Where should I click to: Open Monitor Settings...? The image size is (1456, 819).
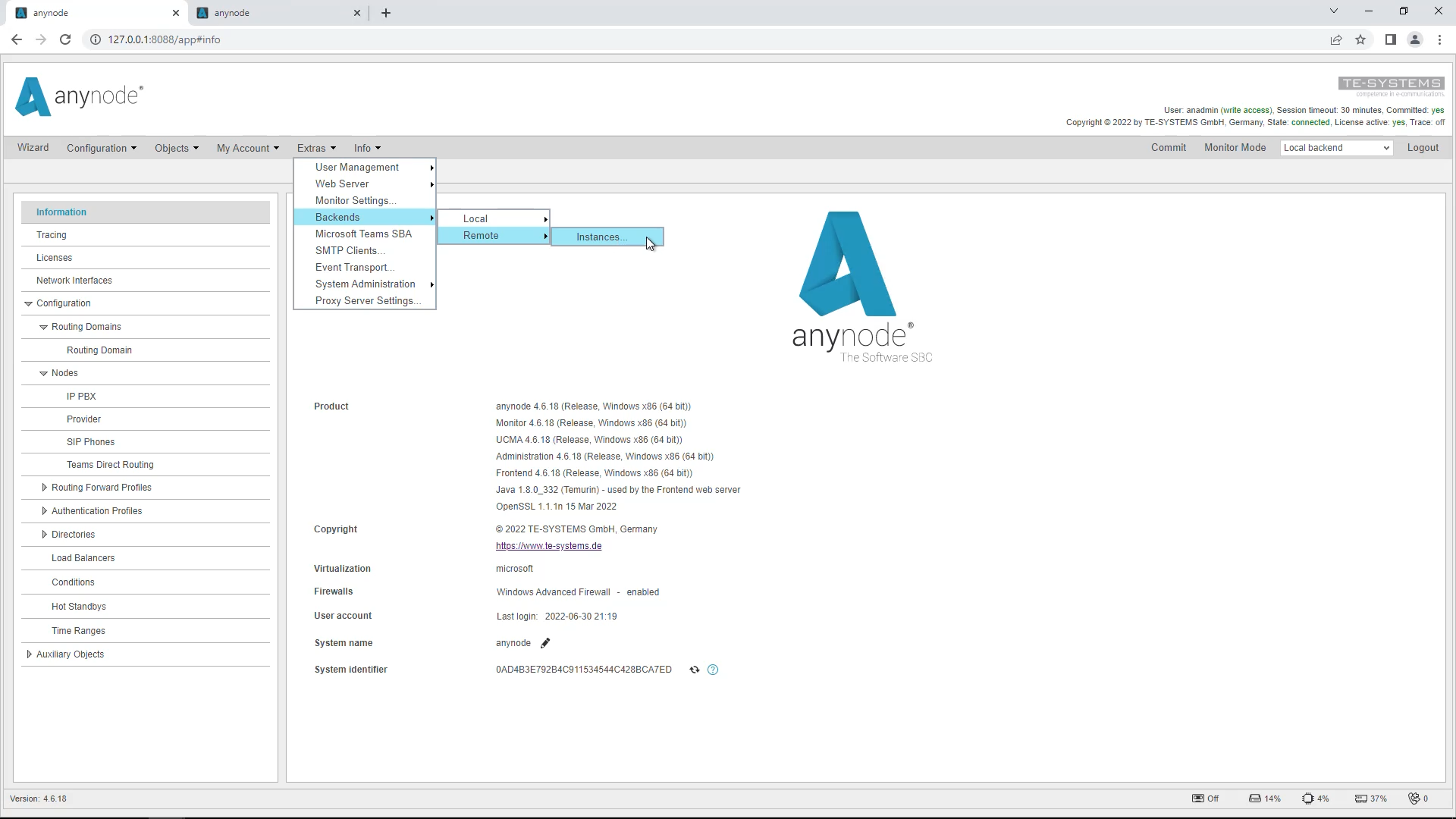(365, 201)
